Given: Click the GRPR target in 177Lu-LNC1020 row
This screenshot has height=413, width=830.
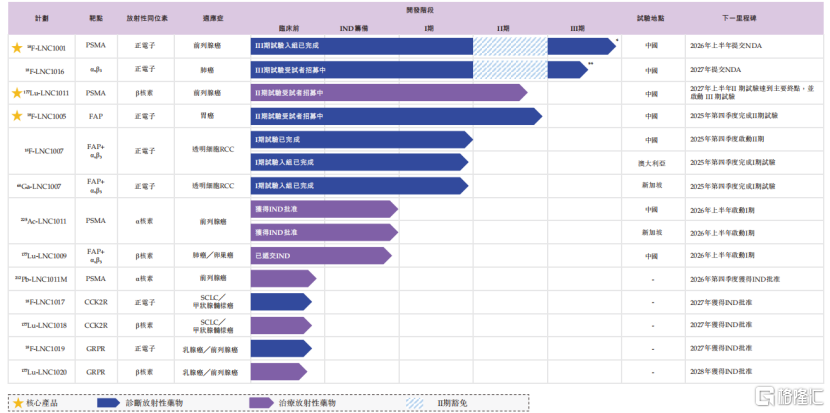Looking at the screenshot, I should 96,371.
